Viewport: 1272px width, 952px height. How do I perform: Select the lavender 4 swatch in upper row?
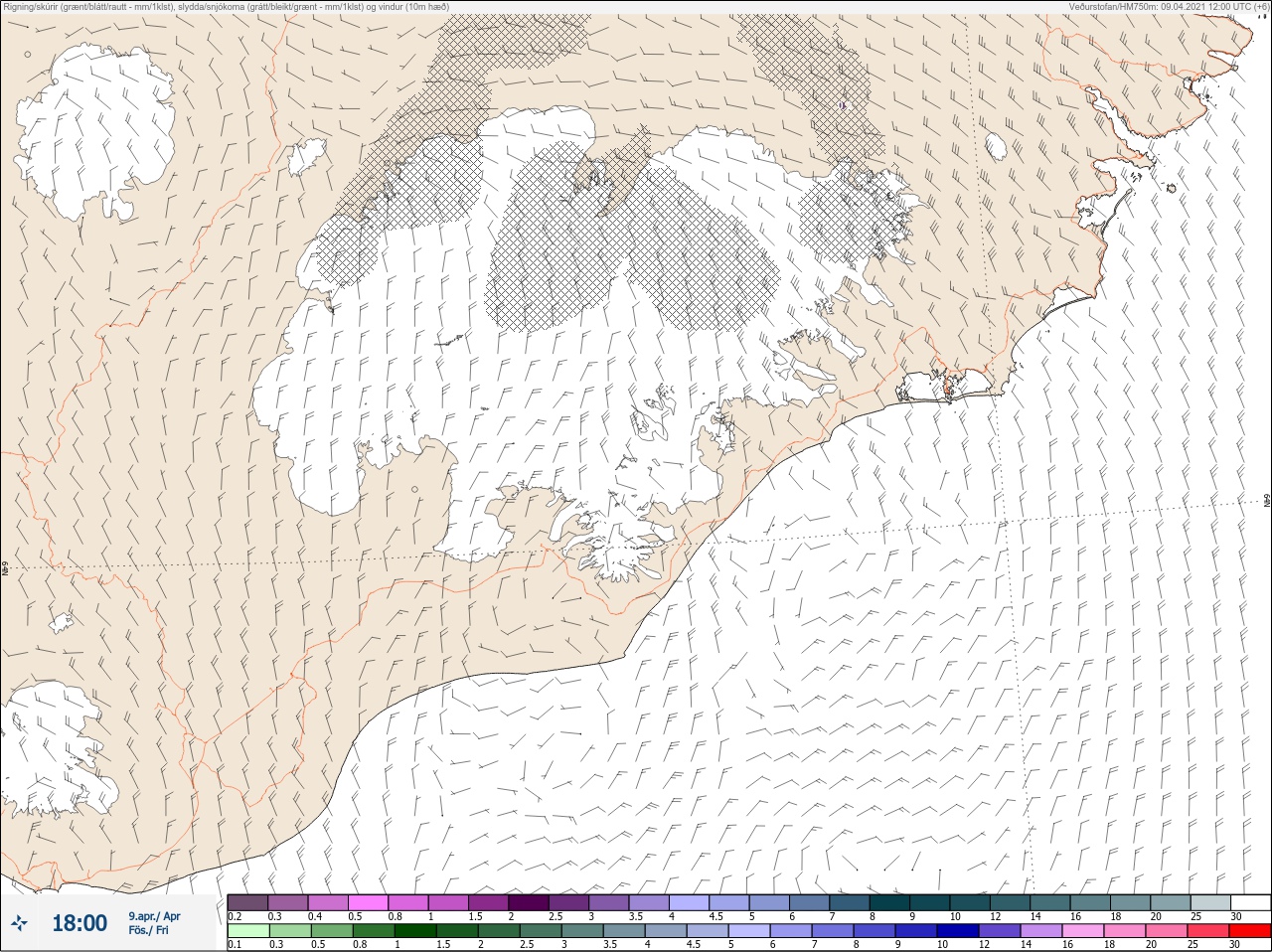click(689, 902)
